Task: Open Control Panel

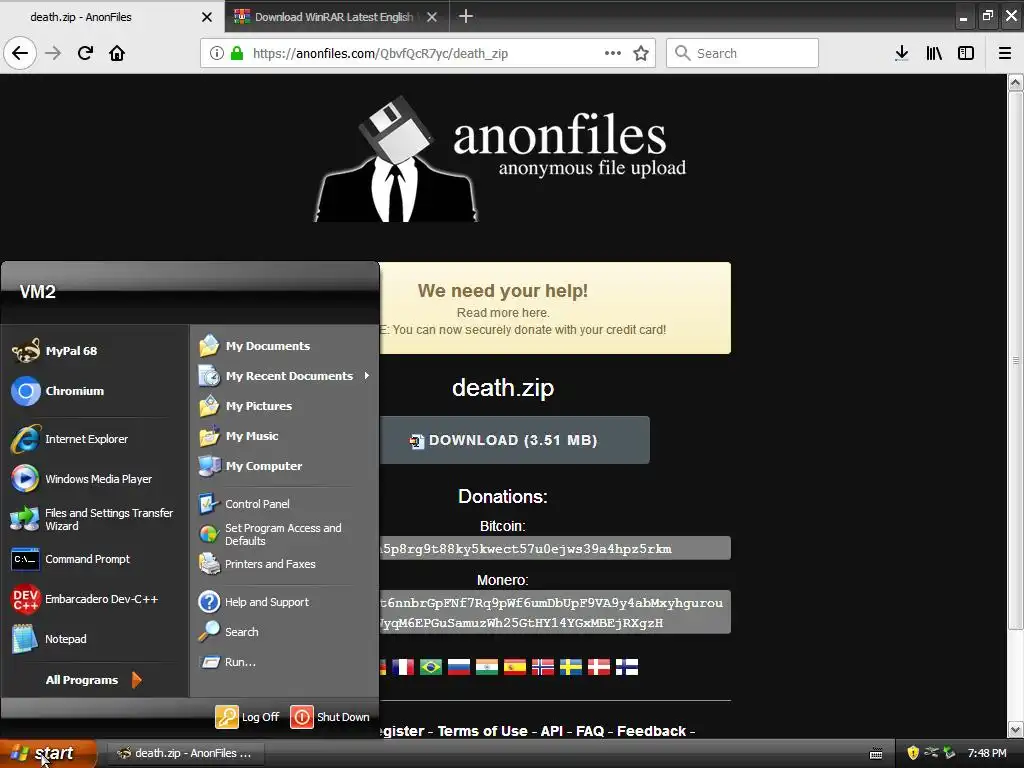Action: click(284, 504)
